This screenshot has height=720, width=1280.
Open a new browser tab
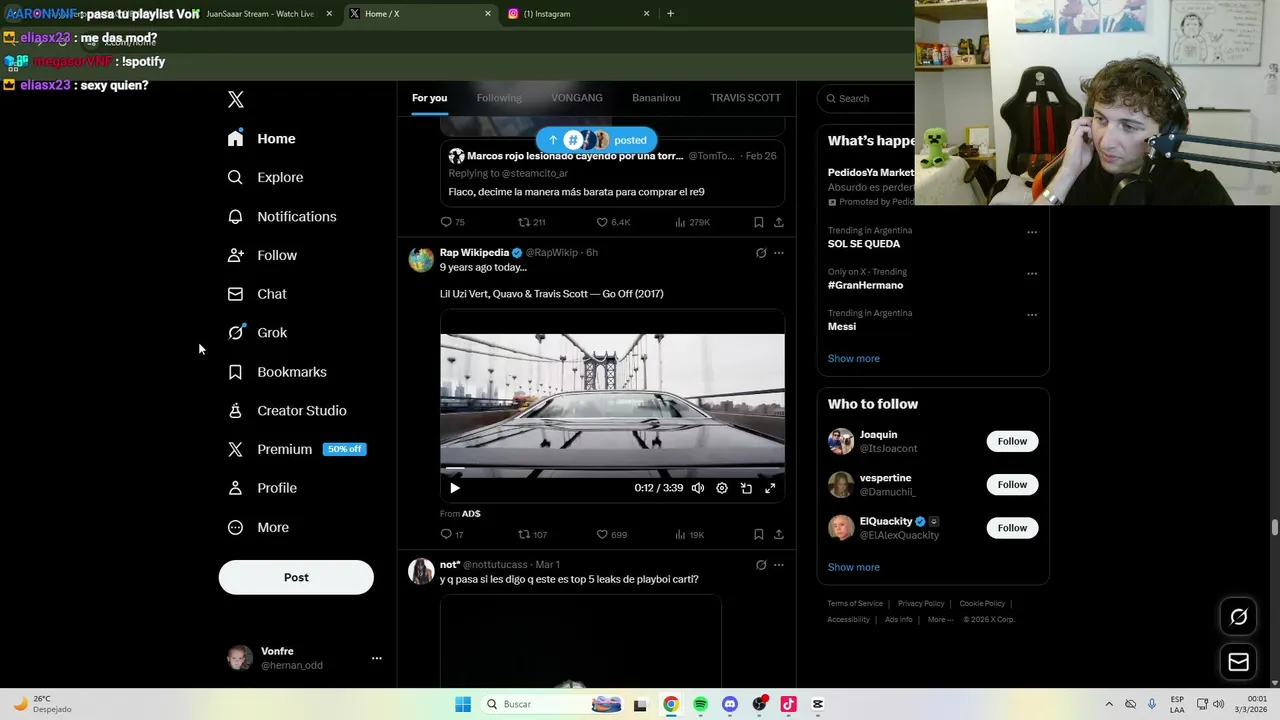[670, 14]
